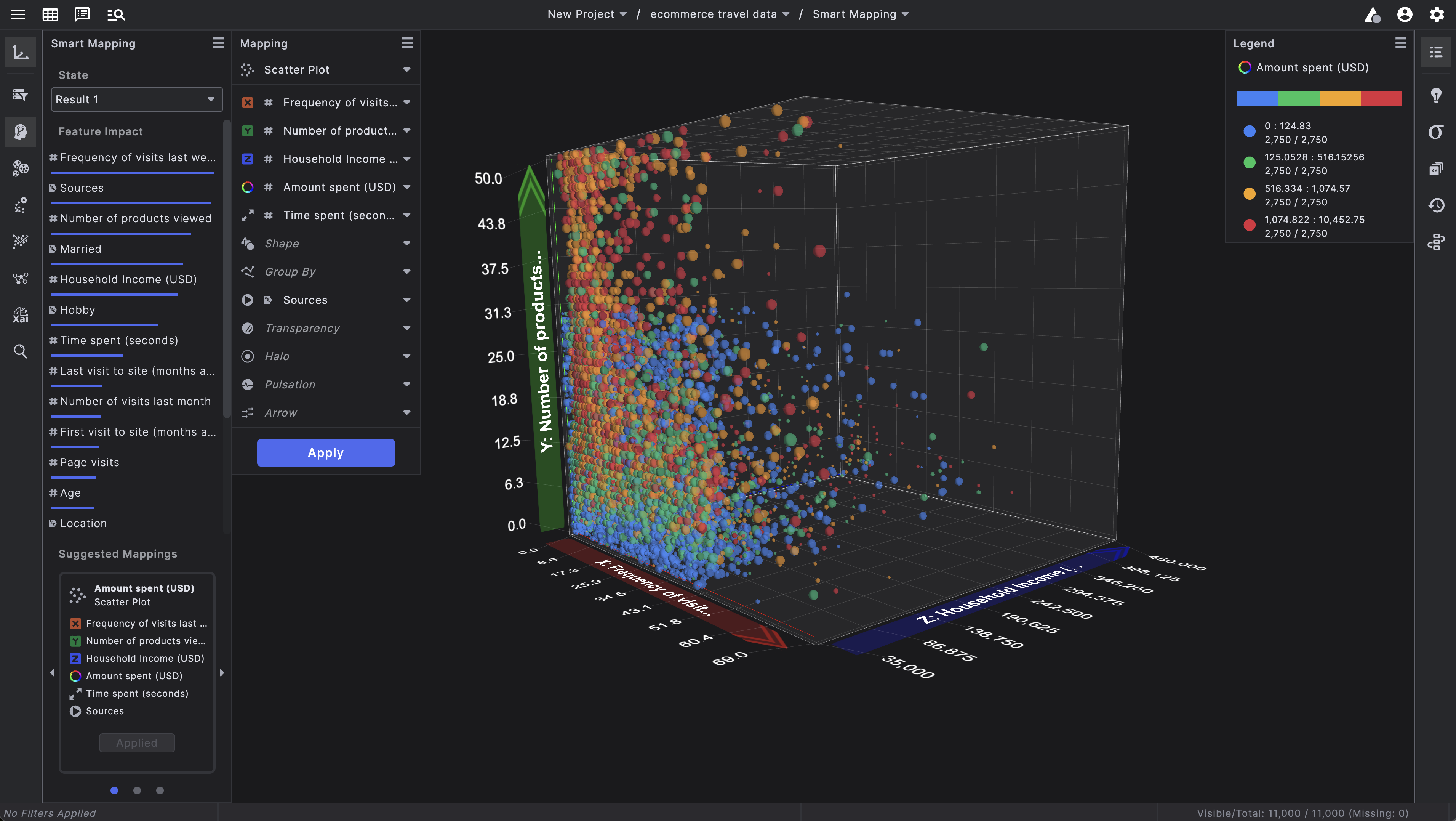Image resolution: width=1456 pixels, height=821 pixels.
Task: Switch to the third suggested mapping dot
Action: click(x=160, y=791)
